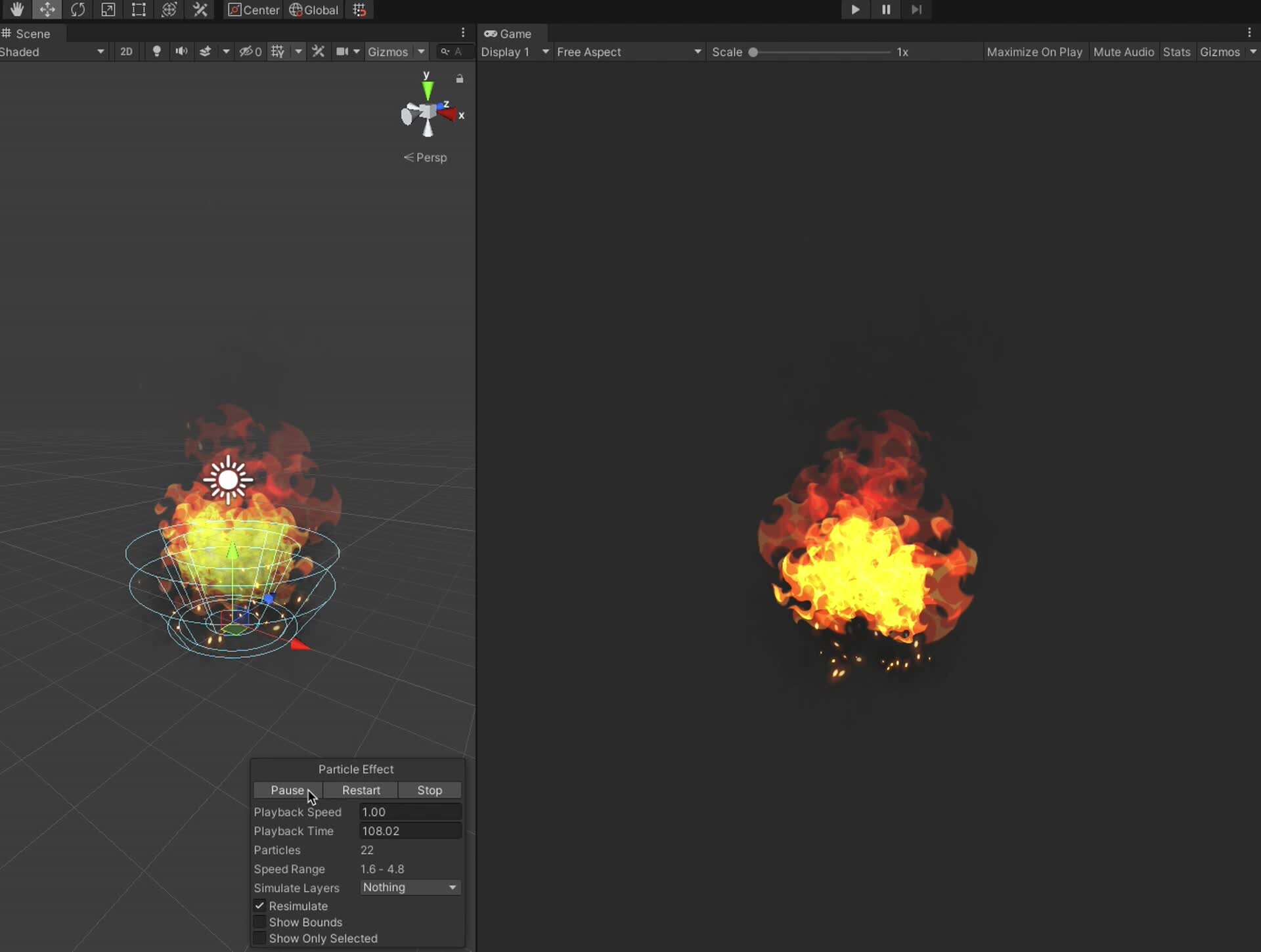Screen dimensions: 1261x952
Task: Select the Scale tool
Action: point(108,10)
